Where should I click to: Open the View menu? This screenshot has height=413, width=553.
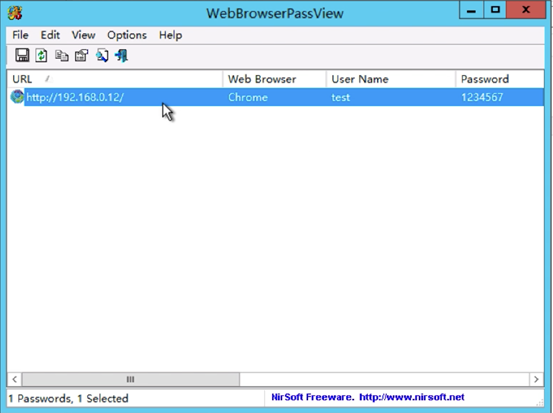point(83,35)
